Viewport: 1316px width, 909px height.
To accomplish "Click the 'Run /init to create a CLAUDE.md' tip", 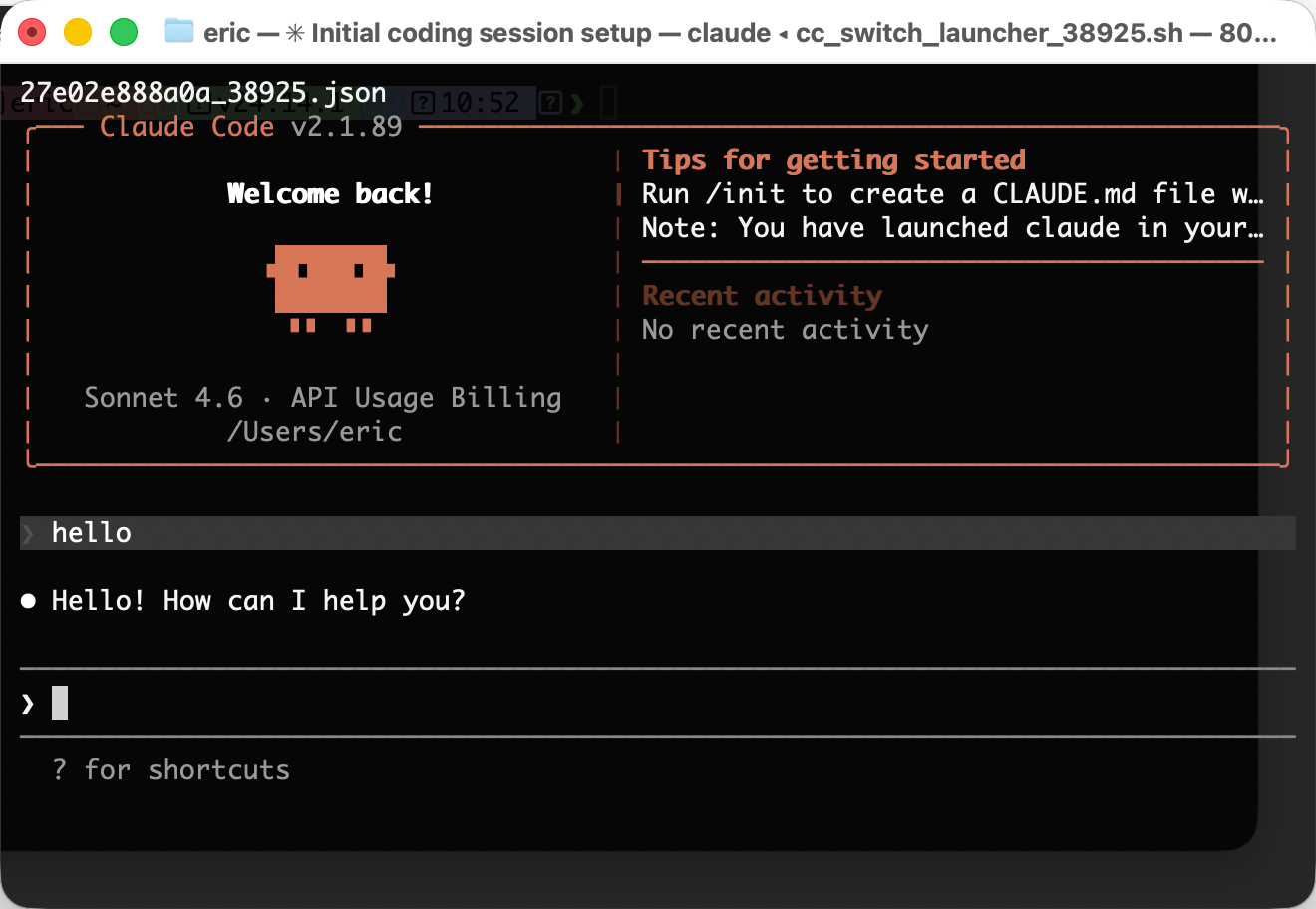I will [953, 194].
